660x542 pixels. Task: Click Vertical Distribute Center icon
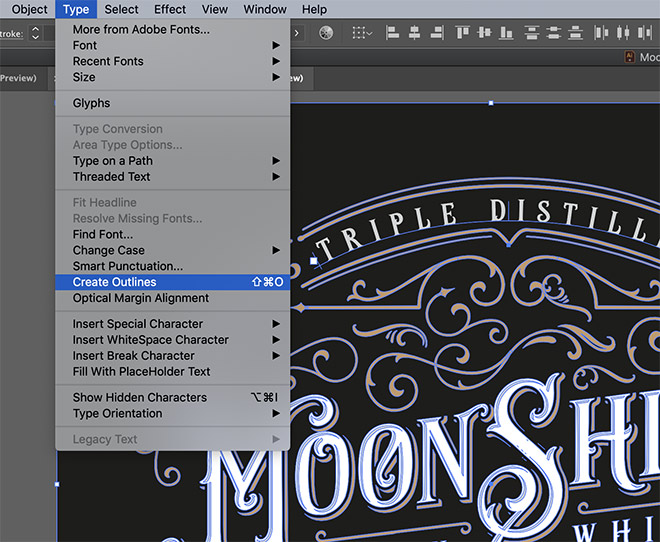(x=555, y=33)
